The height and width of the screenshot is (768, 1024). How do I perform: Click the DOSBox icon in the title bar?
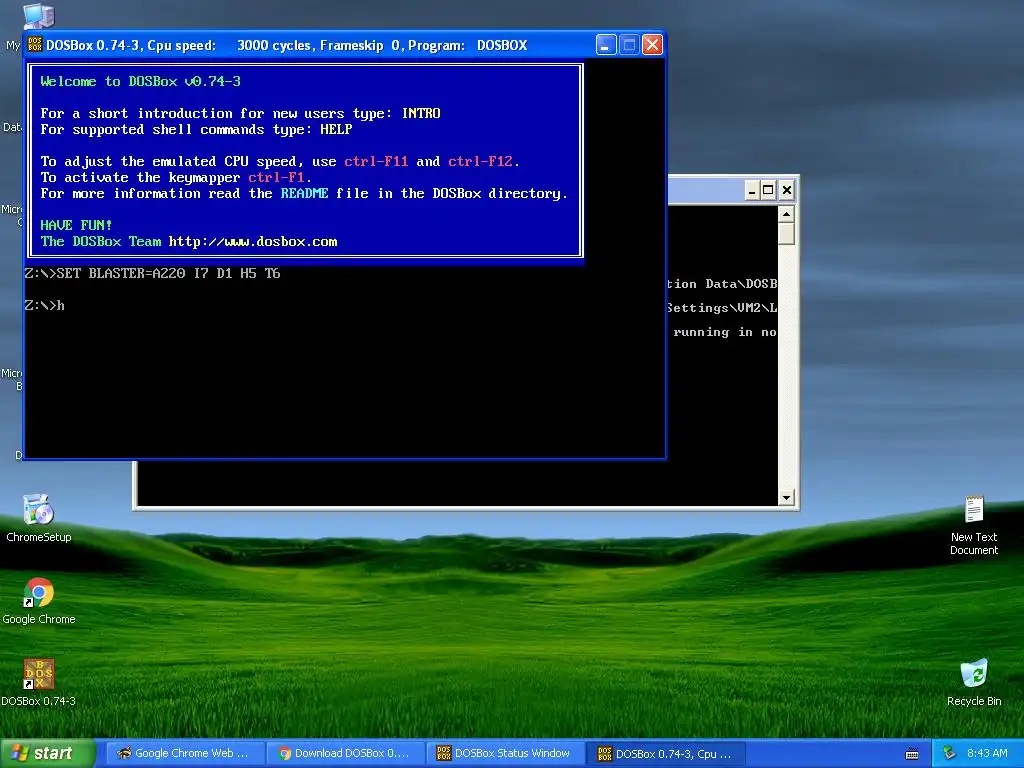35,45
